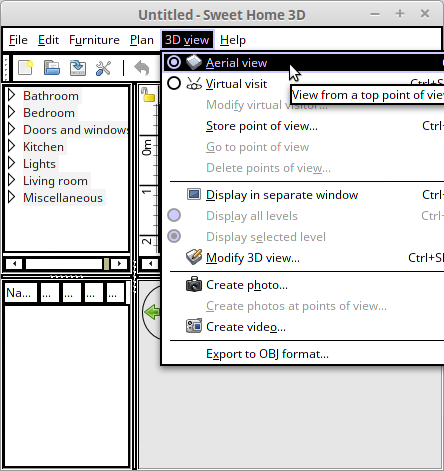Maximize the Sweet Home 3D window
The image size is (444, 471).
[x=400, y=14]
